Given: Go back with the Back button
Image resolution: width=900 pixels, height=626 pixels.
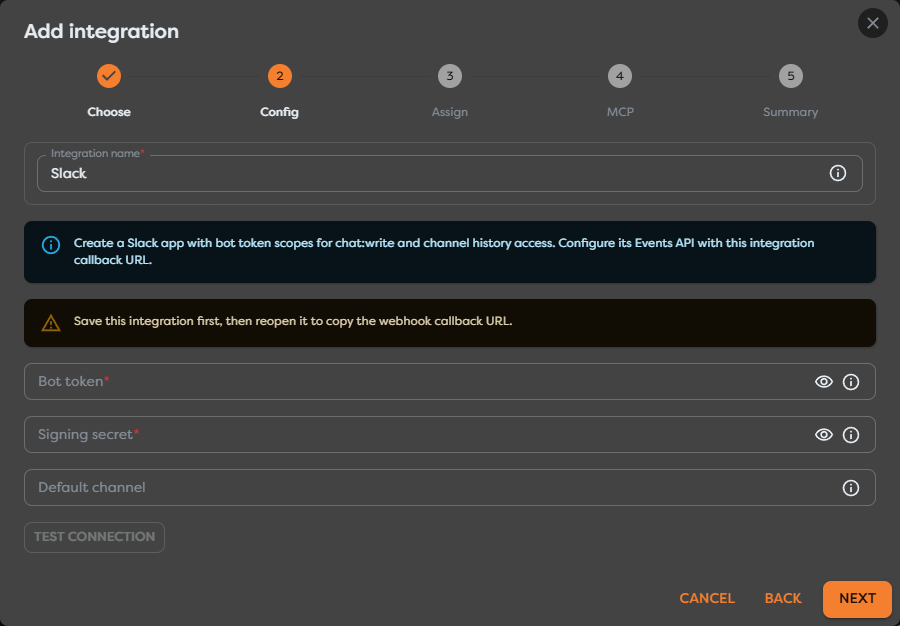Looking at the screenshot, I should (782, 598).
